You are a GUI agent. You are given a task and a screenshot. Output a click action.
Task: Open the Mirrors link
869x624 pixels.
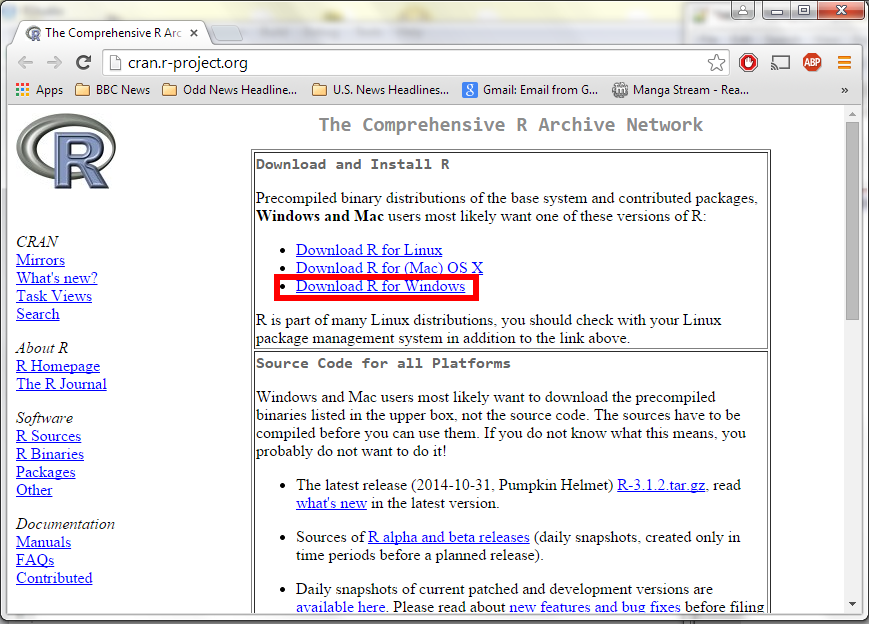click(x=40, y=260)
